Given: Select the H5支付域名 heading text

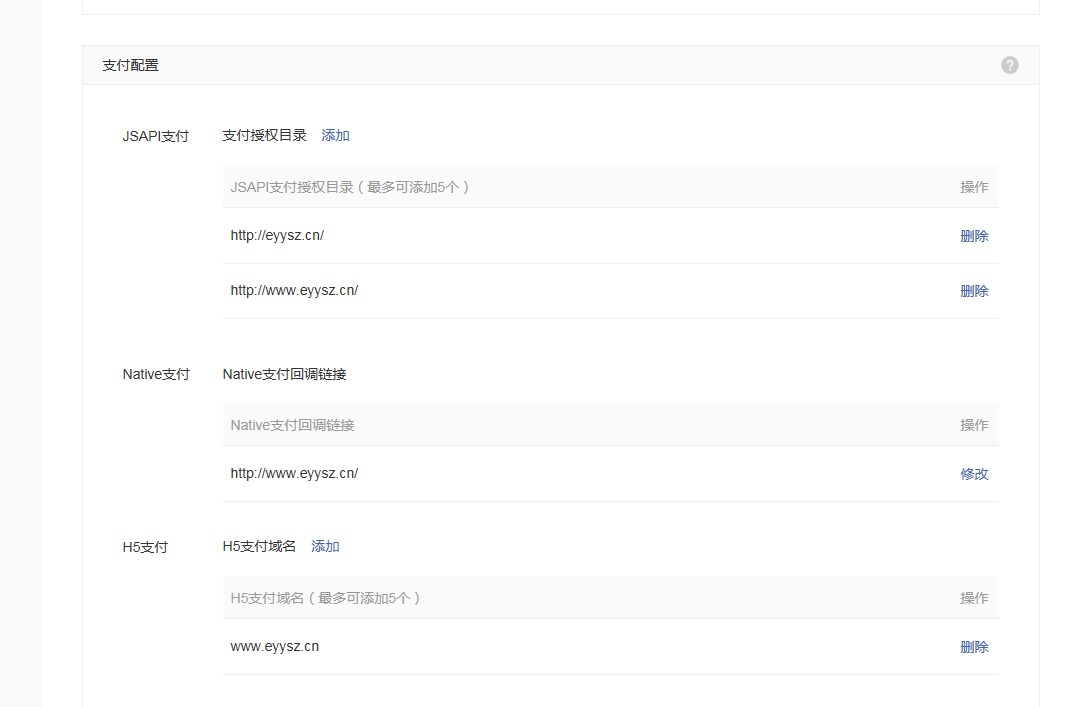Looking at the screenshot, I should pos(261,546).
